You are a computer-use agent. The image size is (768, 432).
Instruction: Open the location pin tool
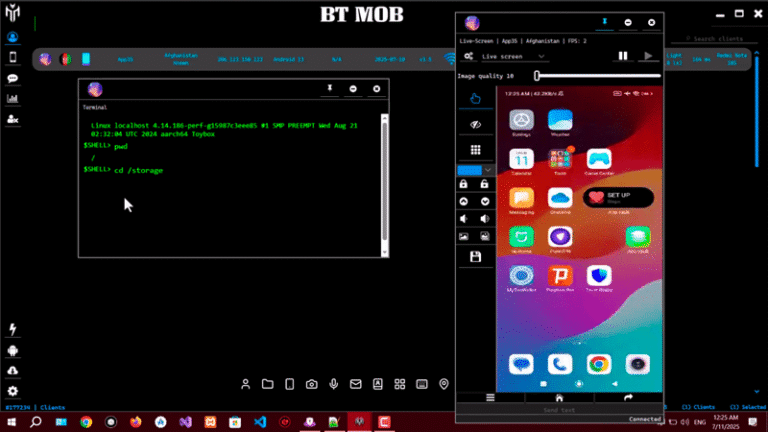(x=444, y=384)
